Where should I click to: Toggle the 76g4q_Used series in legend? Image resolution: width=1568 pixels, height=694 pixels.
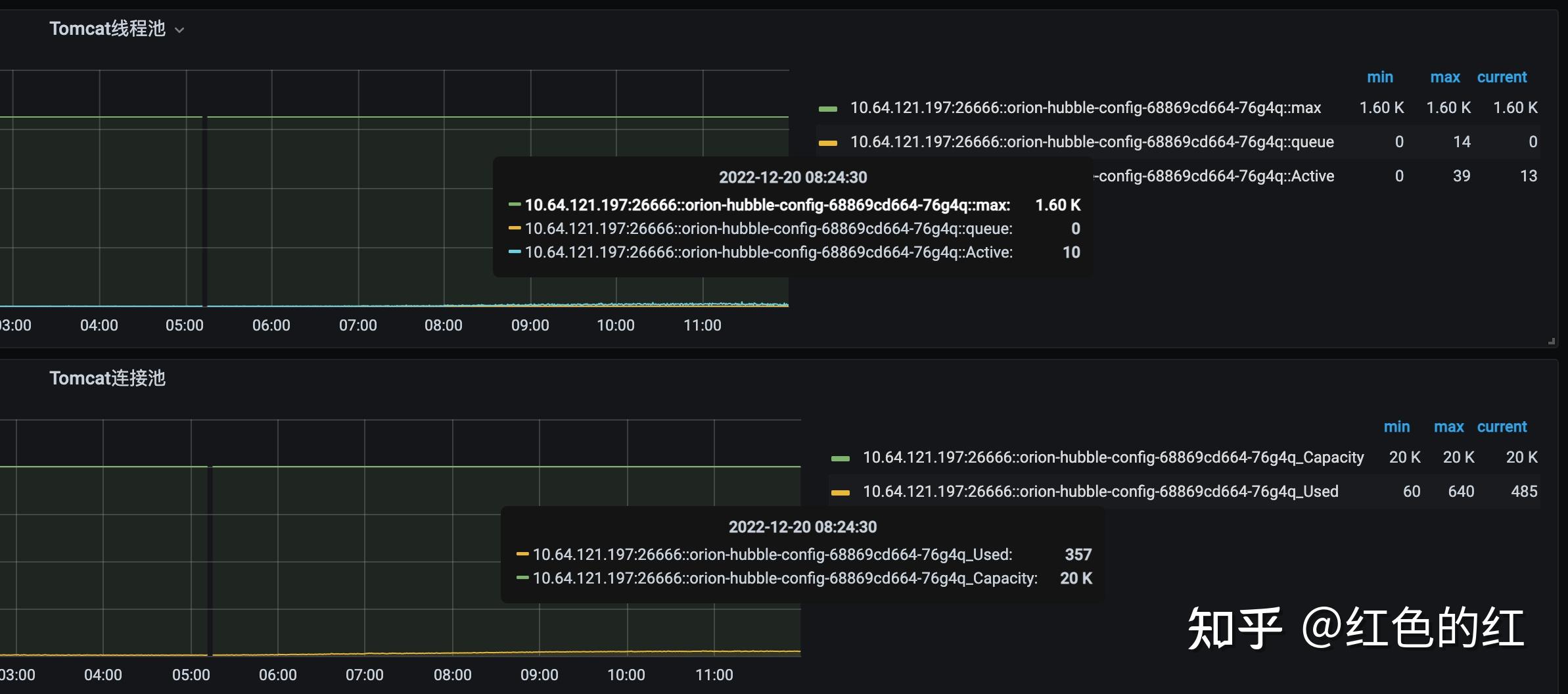tap(1100, 492)
